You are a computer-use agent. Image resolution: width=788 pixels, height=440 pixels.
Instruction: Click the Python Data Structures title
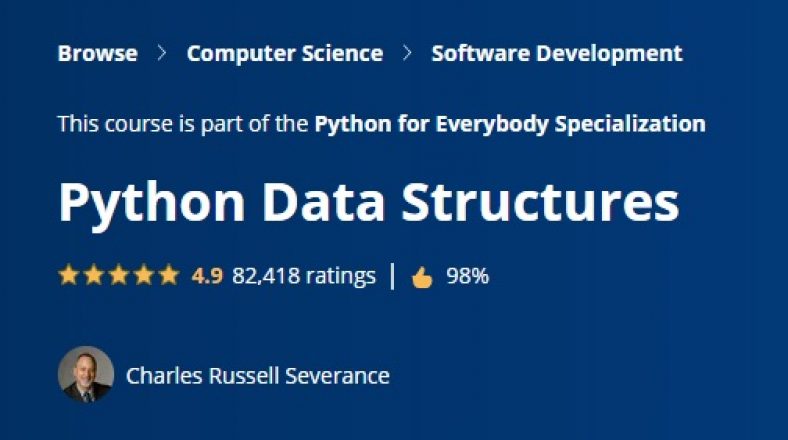tap(368, 201)
